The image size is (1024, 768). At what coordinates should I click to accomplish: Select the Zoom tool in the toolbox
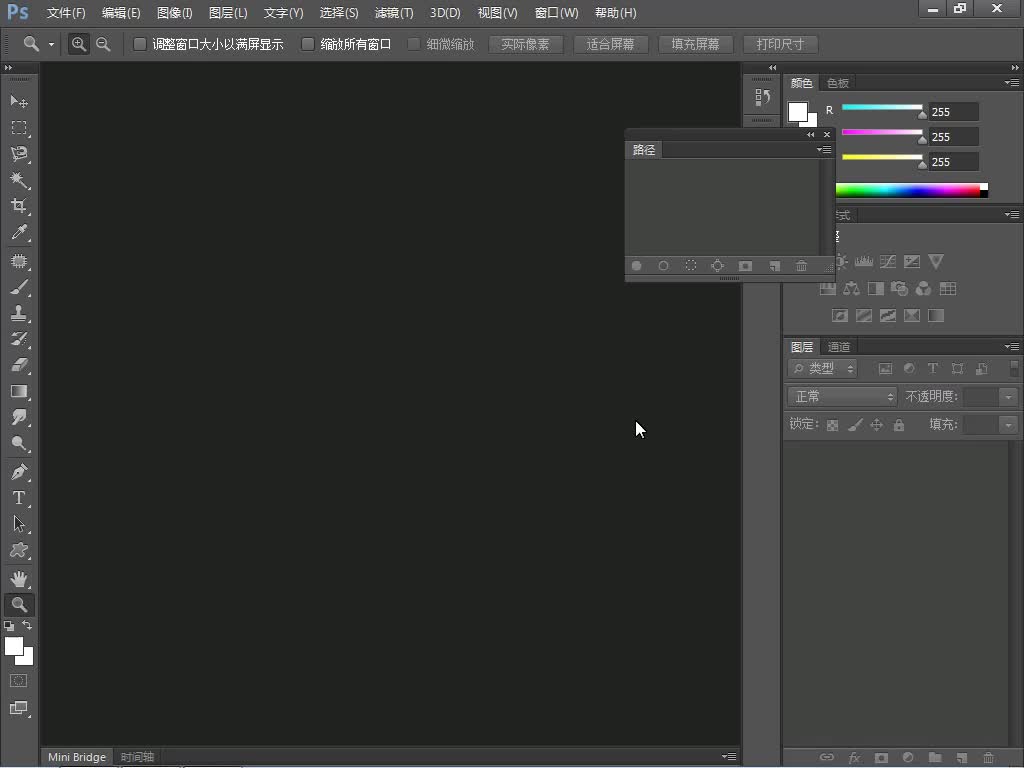click(x=19, y=605)
